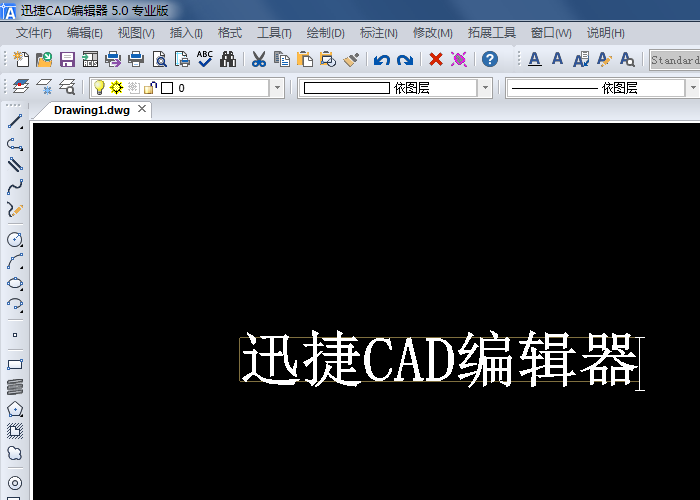This screenshot has height=500, width=700.
Task: Open the 编辑(E) menu
Action: [85, 33]
